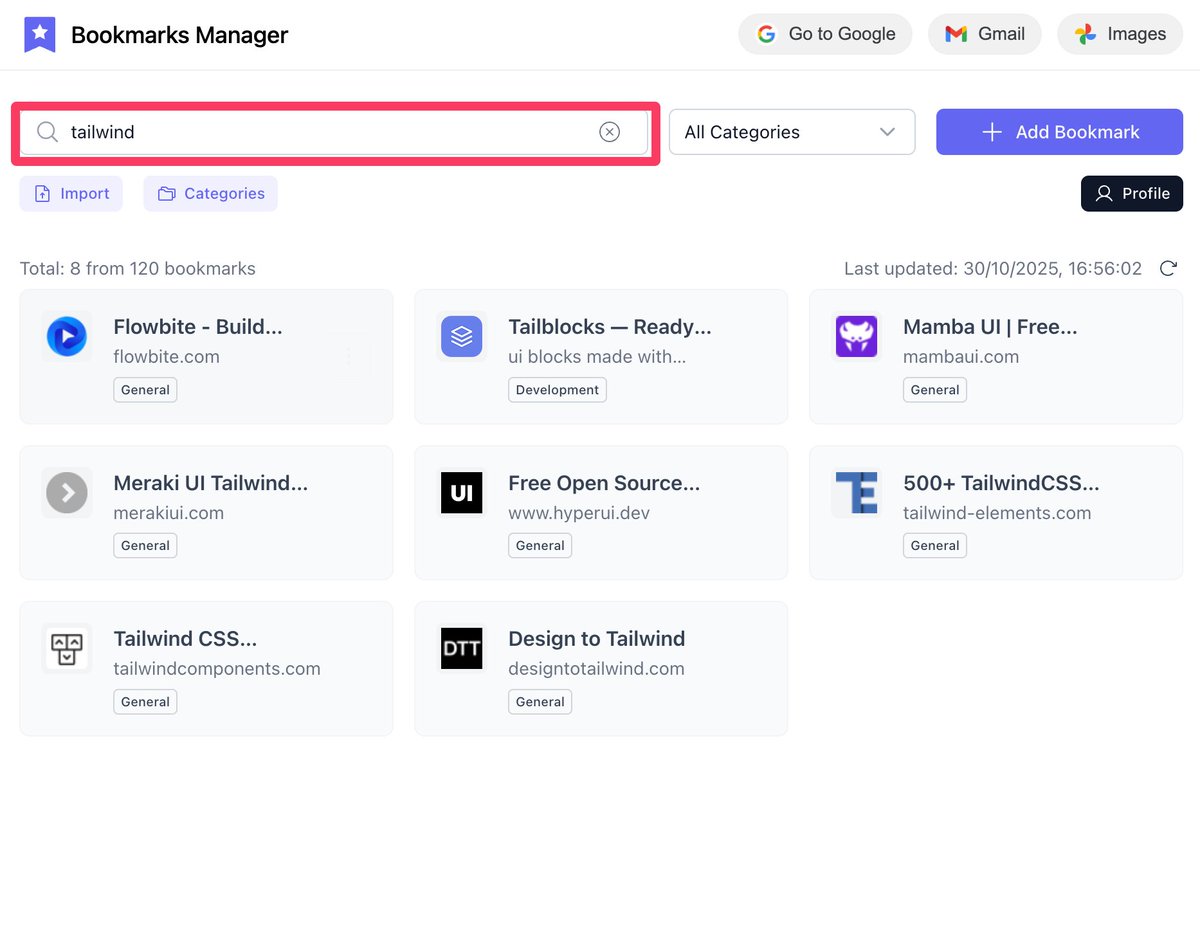Screen dimensions: 1200x952
Task: Select the Tailblocks bookmark icon
Action: coord(461,337)
